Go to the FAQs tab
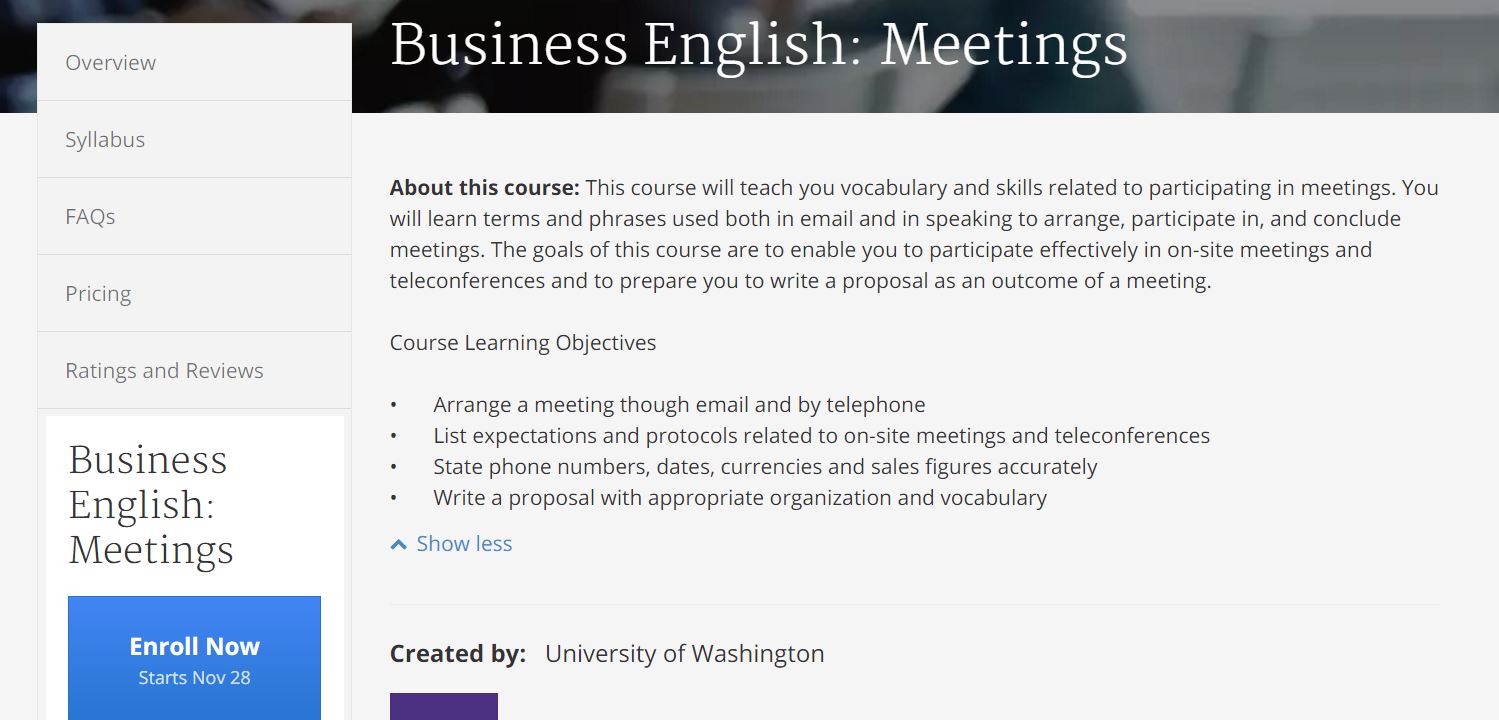Screen dimensions: 1499x720 tap(90, 216)
